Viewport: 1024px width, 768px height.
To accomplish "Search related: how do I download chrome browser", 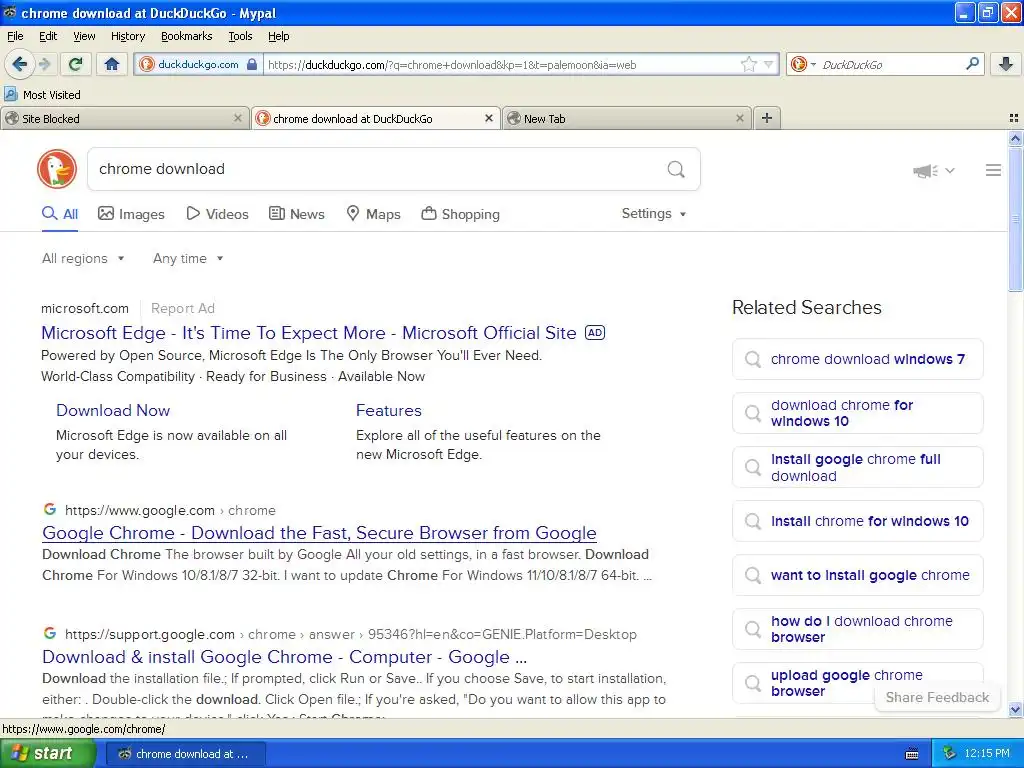I will 857,629.
